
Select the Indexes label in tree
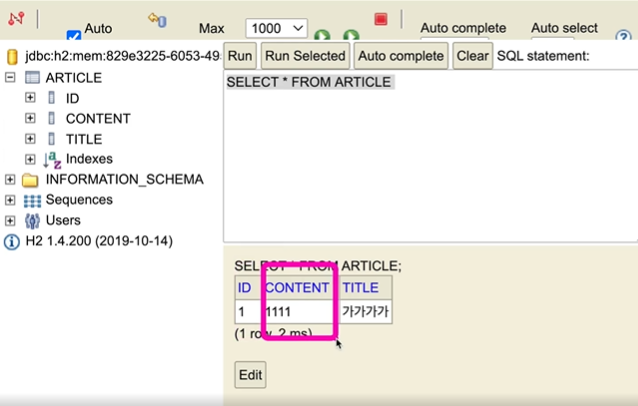pos(89,159)
